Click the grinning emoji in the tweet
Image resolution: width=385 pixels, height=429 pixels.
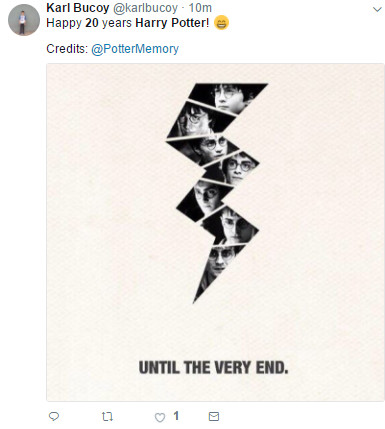coord(221,23)
